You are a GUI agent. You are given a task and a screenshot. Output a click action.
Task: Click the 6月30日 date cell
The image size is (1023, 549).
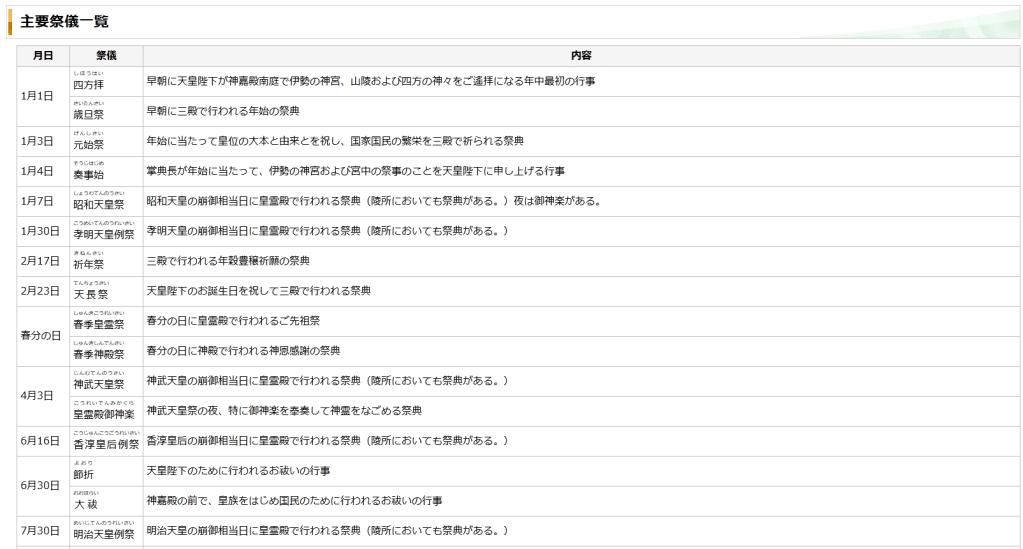click(43, 486)
